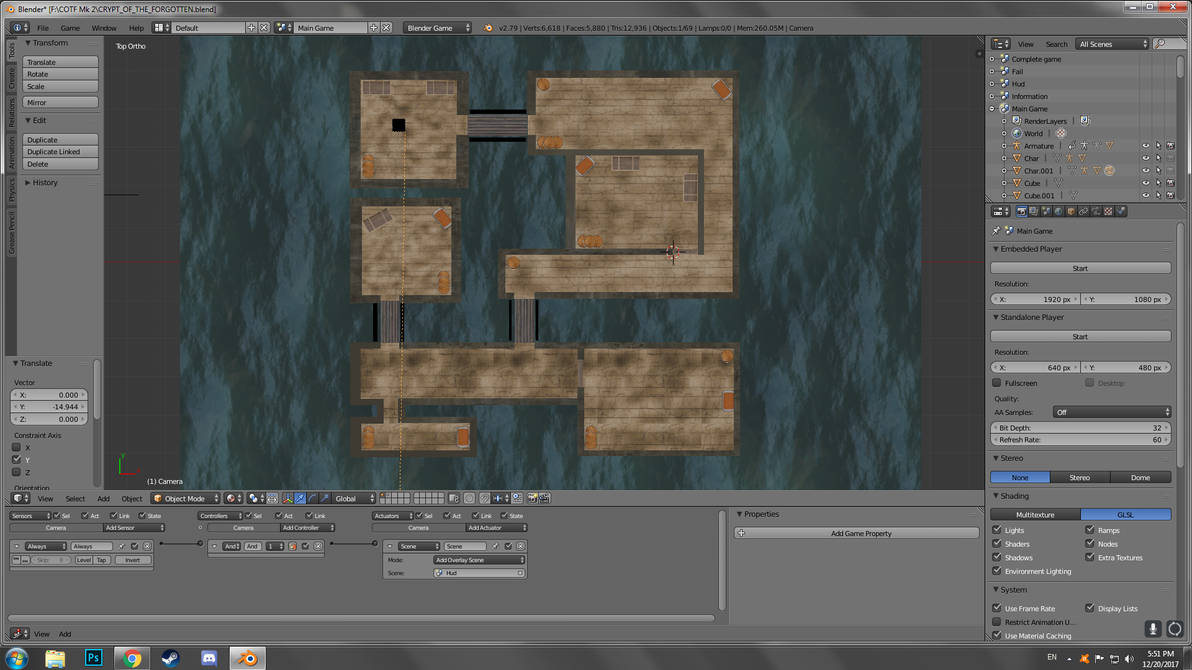Click the X translate slider in the Translate panel
This screenshot has height=670, width=1192.
tap(47, 394)
